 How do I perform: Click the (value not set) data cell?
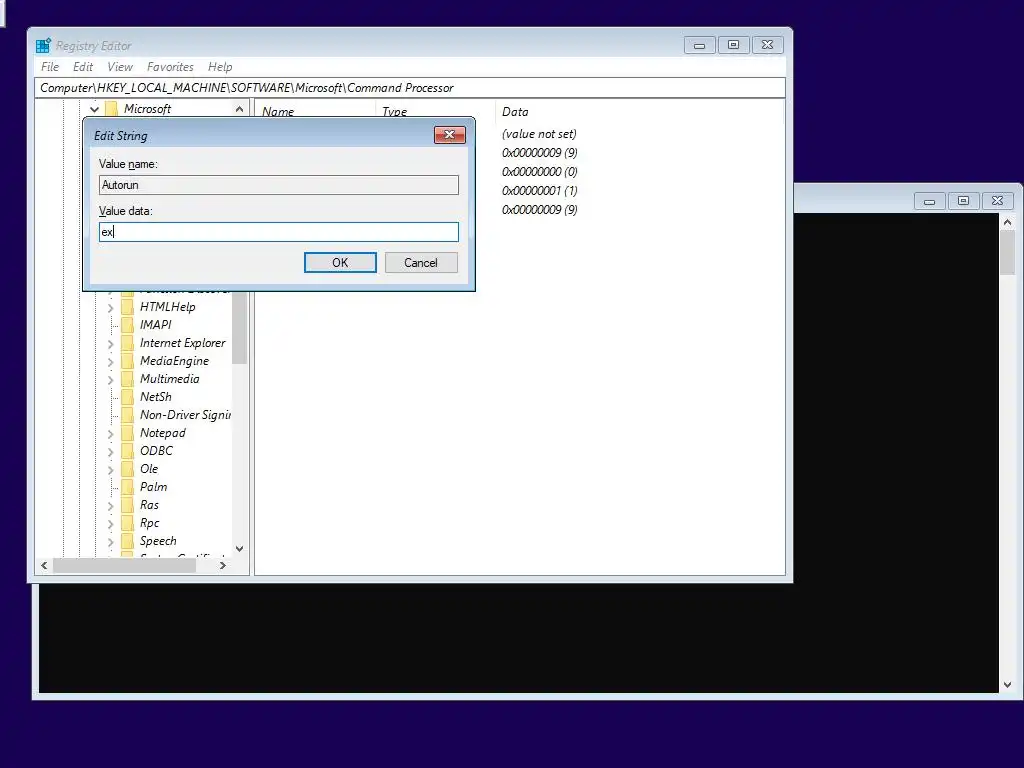point(539,134)
